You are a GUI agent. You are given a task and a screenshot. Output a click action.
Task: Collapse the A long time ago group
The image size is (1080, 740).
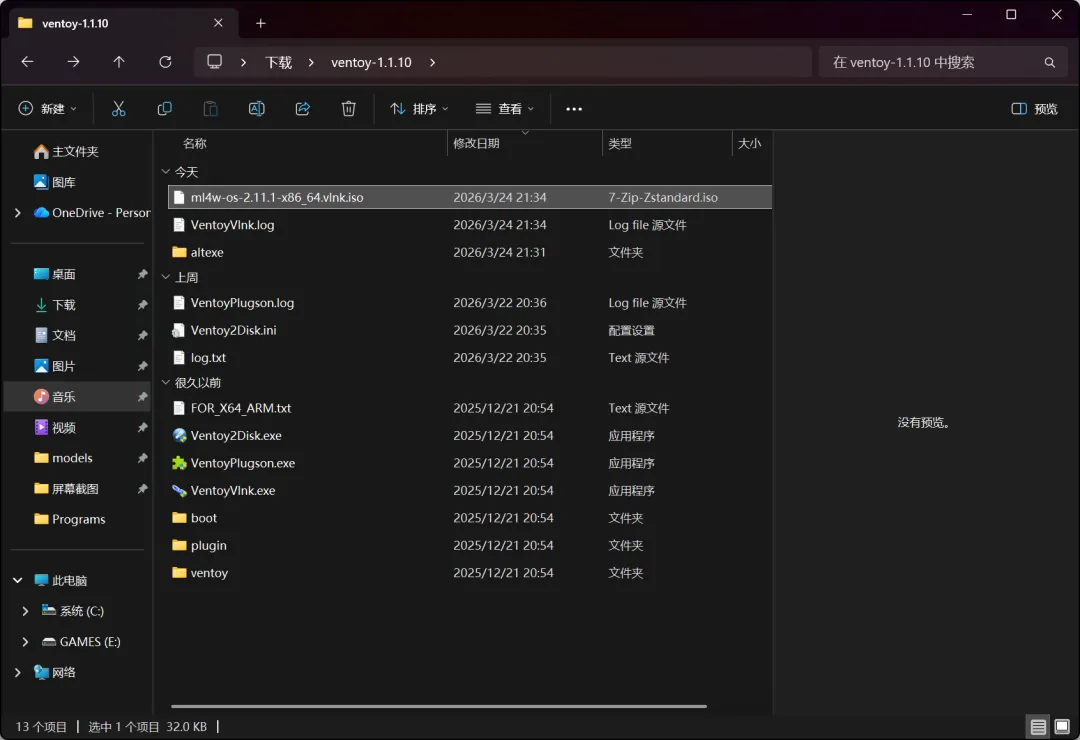[x=165, y=382]
